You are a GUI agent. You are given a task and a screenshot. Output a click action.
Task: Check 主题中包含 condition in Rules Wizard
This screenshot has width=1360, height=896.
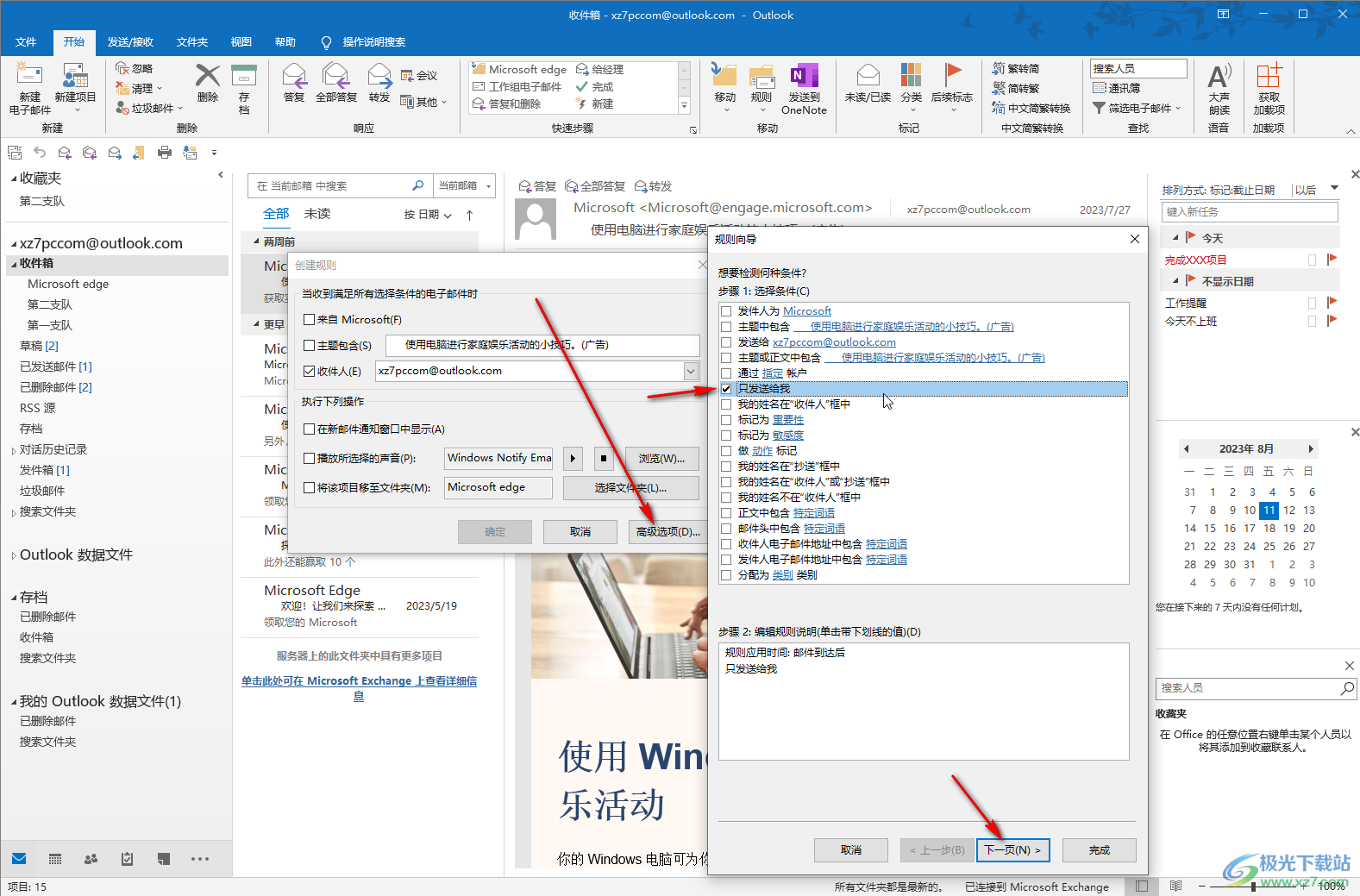pos(726,327)
